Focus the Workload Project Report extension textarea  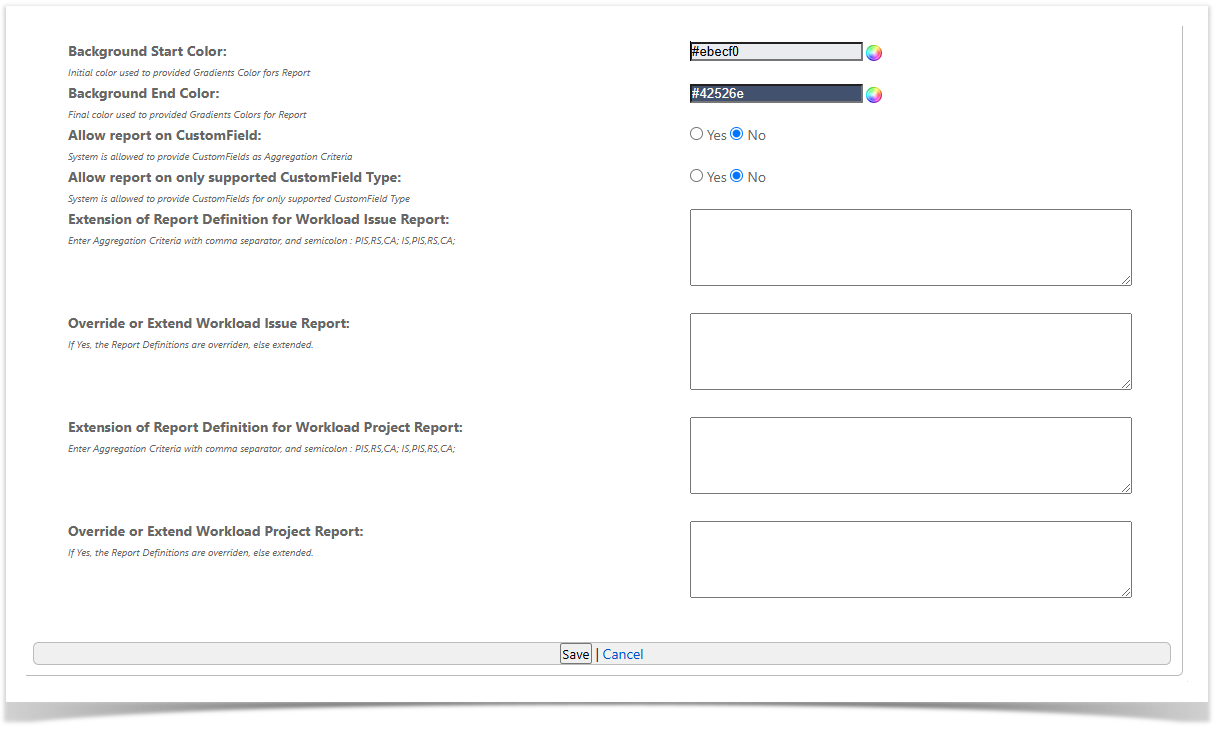[x=910, y=455]
